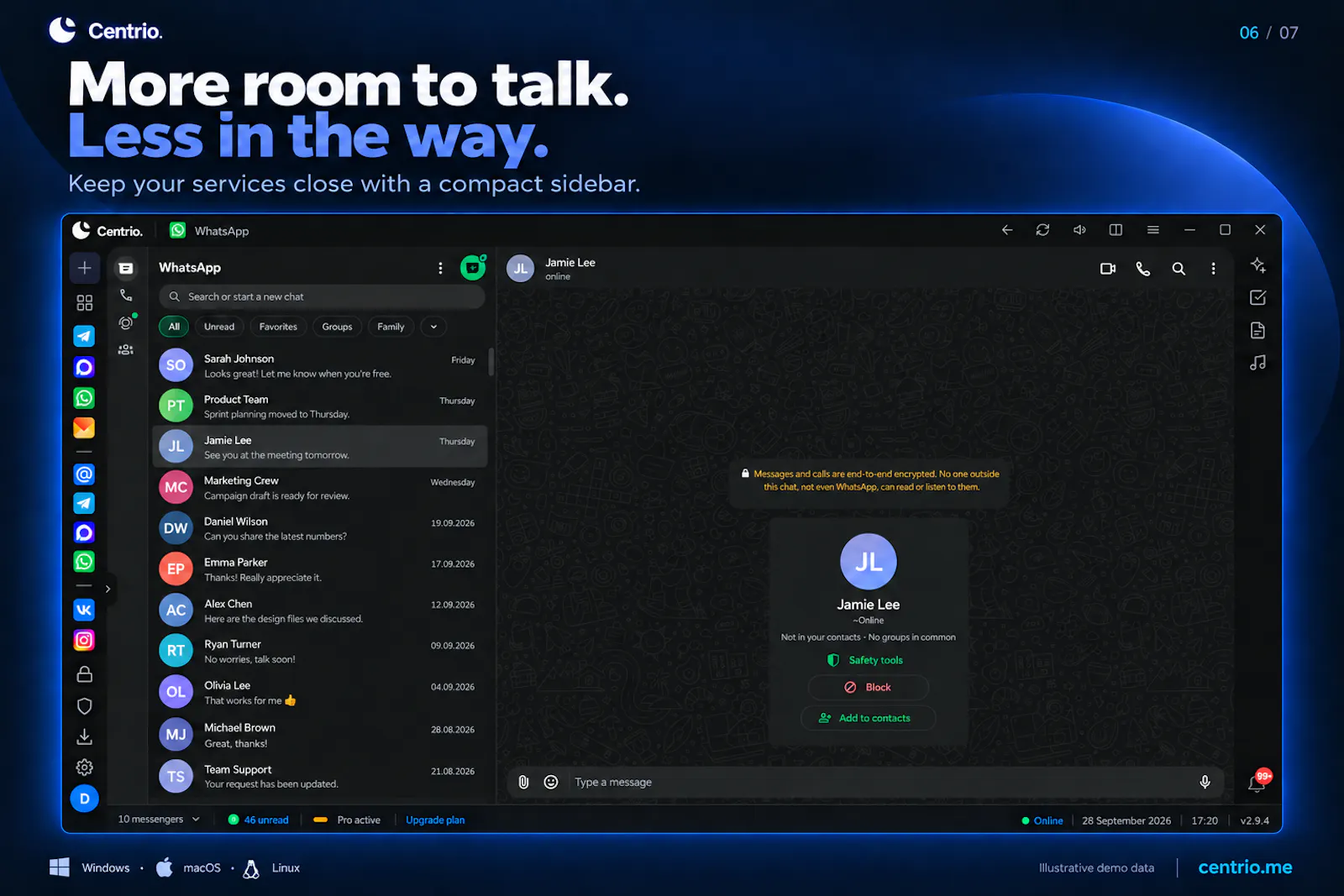
Task: Open the VK service in sidebar
Action: 84,610
